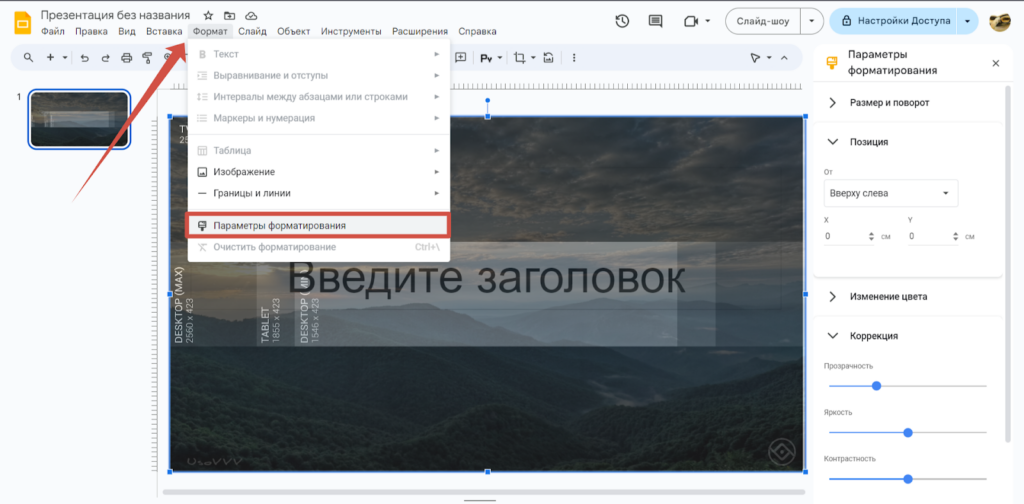Open the camera options dropdown arrow

pos(708,21)
